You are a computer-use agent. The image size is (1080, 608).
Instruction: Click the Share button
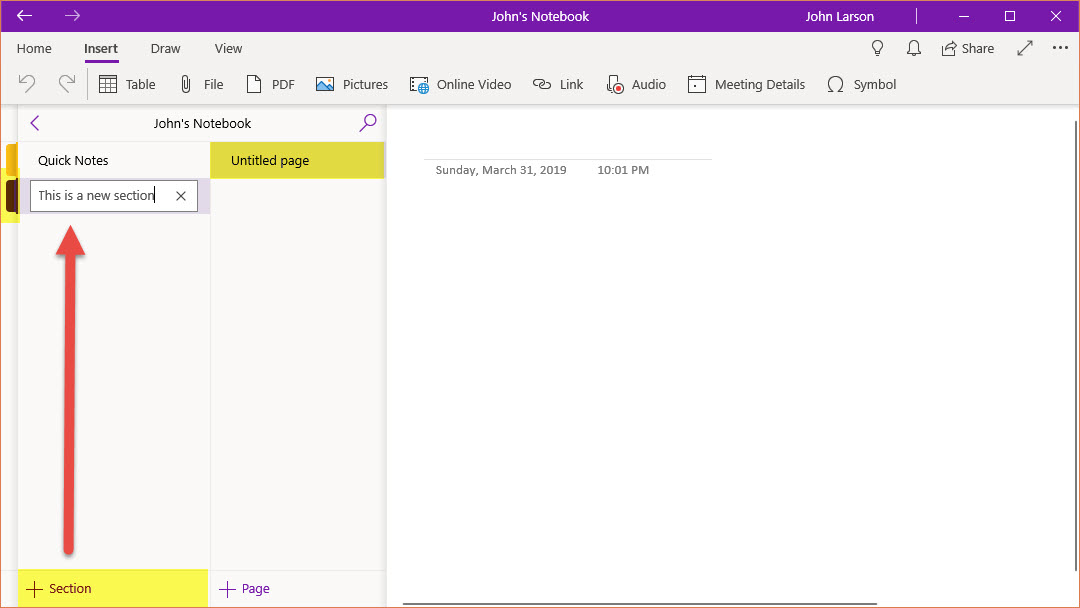pyautogui.click(x=967, y=48)
